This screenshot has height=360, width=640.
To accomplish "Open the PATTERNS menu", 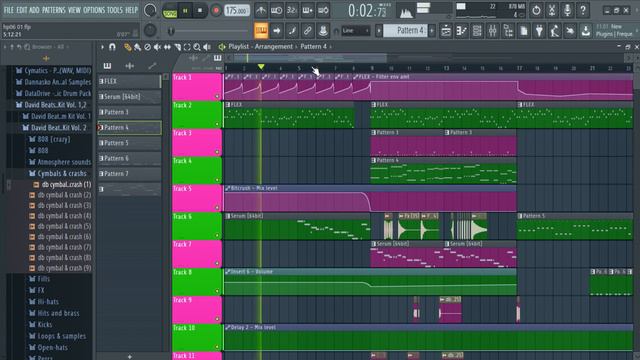I will click(x=53, y=10).
